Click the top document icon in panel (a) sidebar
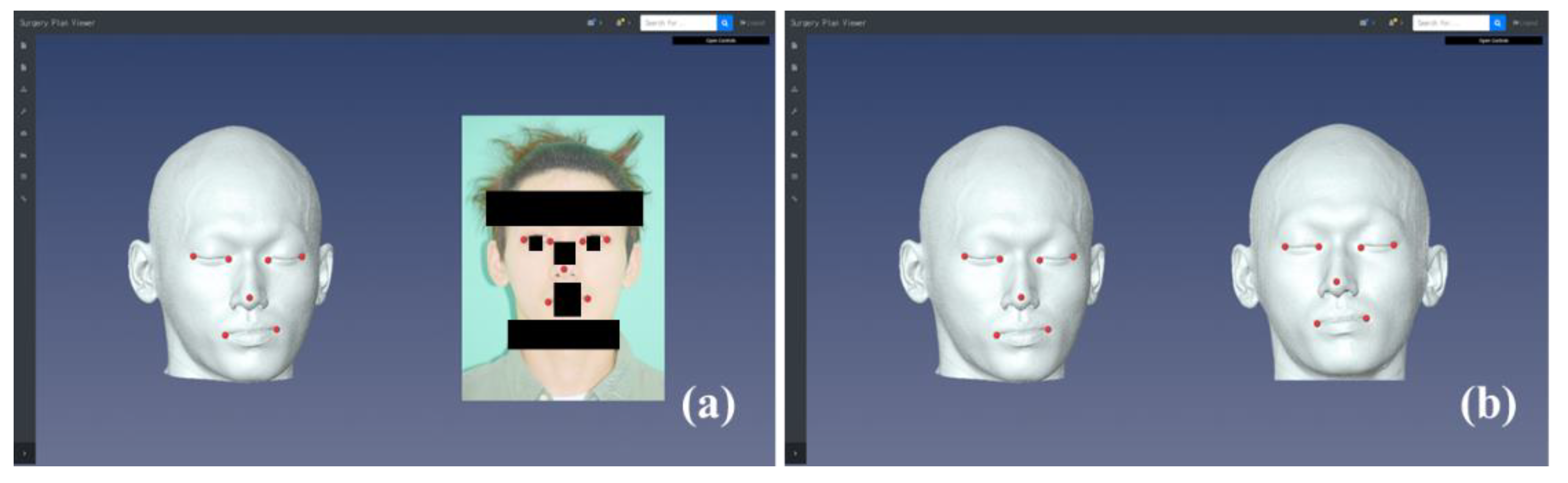 [24, 45]
